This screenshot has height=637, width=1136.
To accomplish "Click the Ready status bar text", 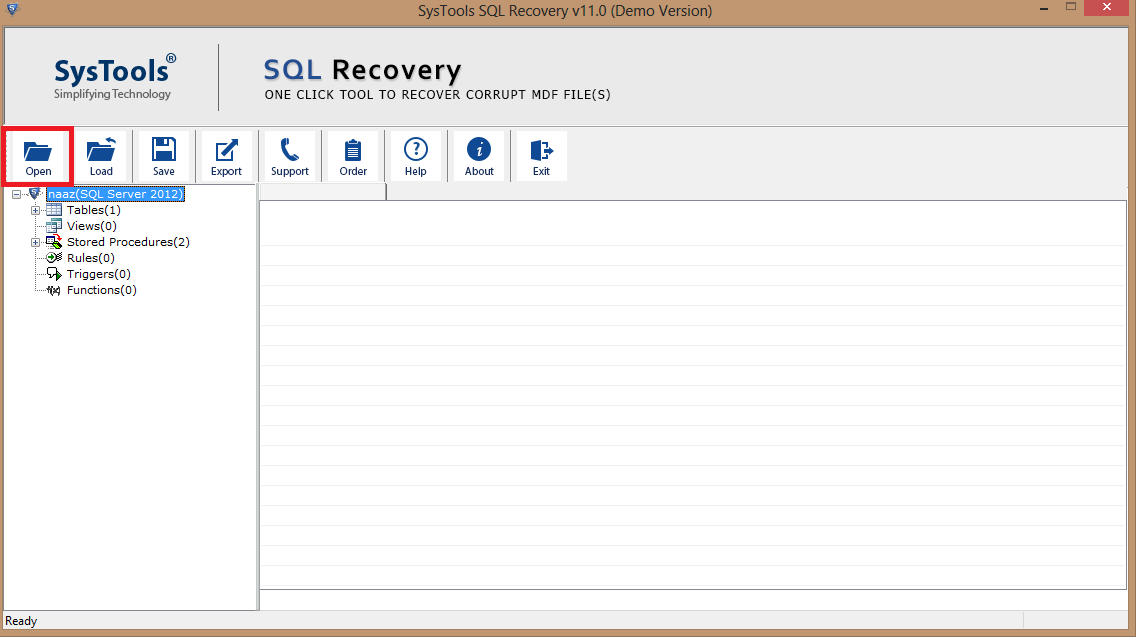I will 21,621.
